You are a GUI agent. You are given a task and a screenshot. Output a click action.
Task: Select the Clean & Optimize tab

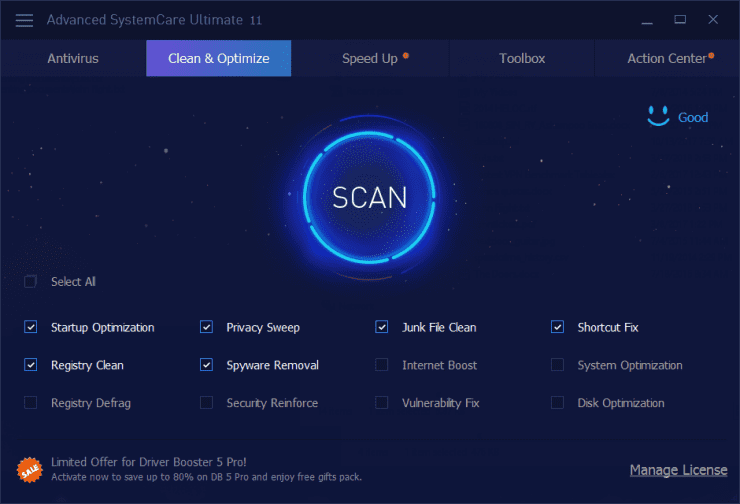pos(219,59)
